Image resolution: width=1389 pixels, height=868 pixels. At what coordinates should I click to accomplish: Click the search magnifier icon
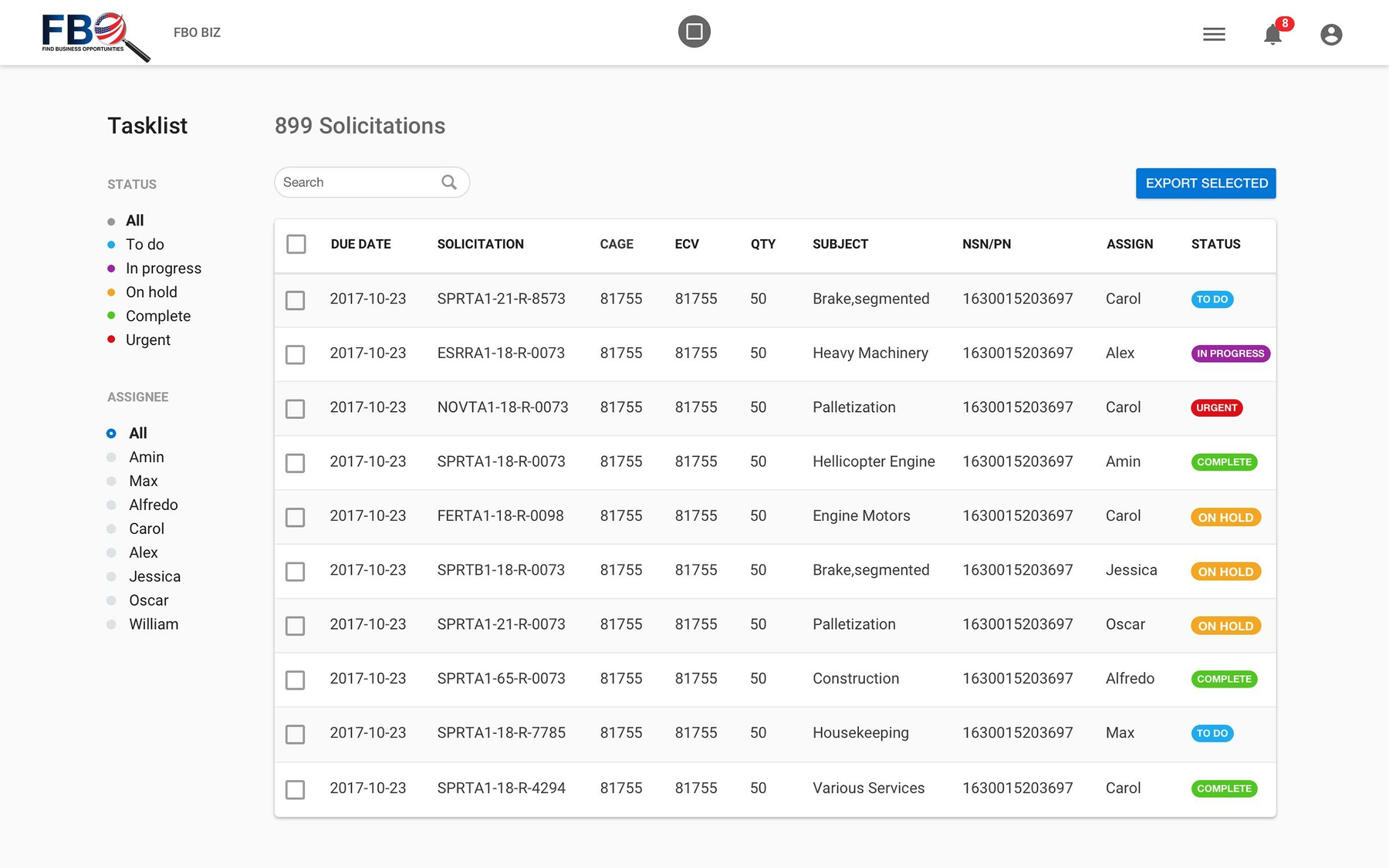(x=448, y=182)
